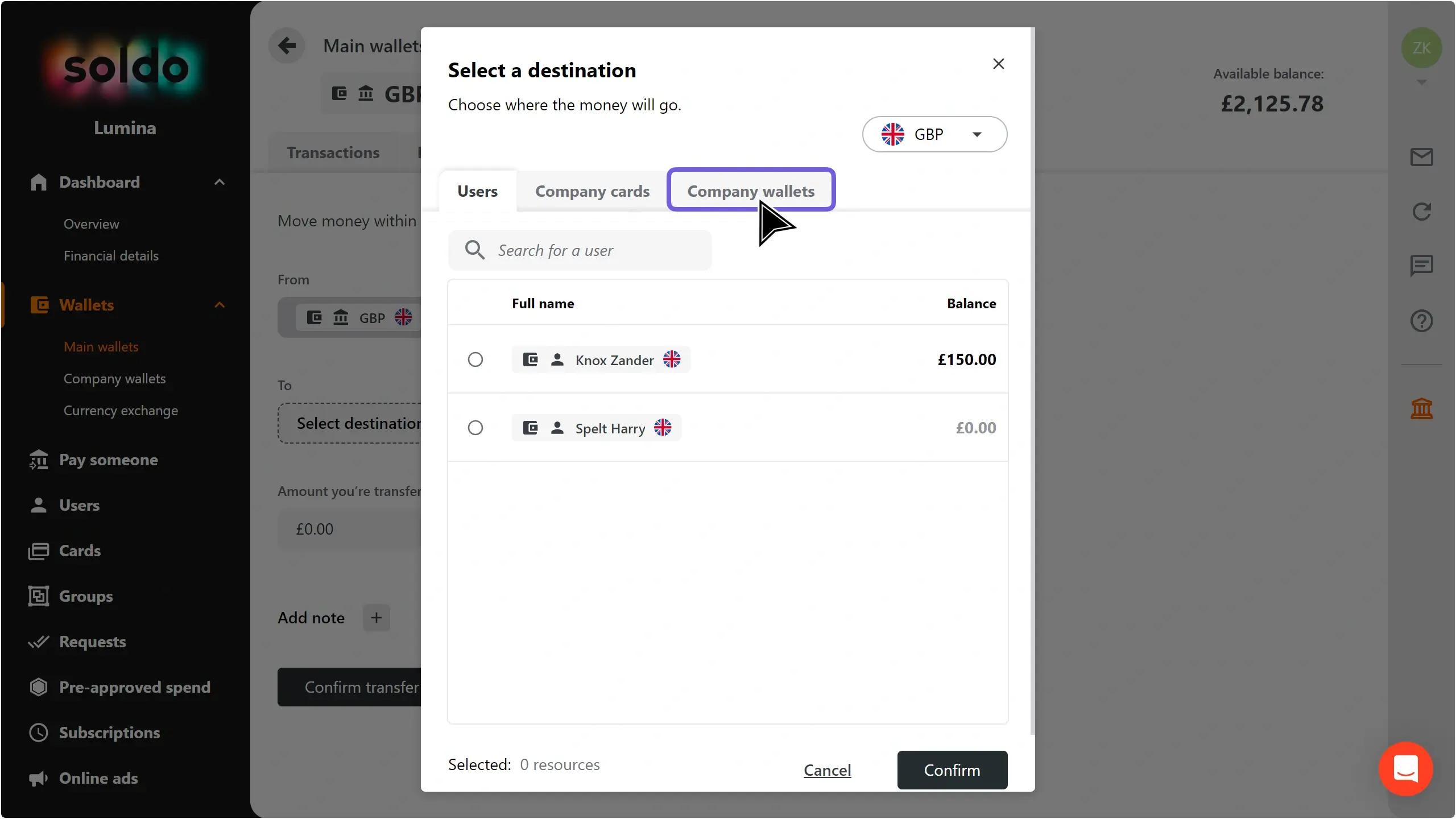1456x819 pixels.
Task: Open the mail envelope icon in right rail
Action: tap(1421, 157)
